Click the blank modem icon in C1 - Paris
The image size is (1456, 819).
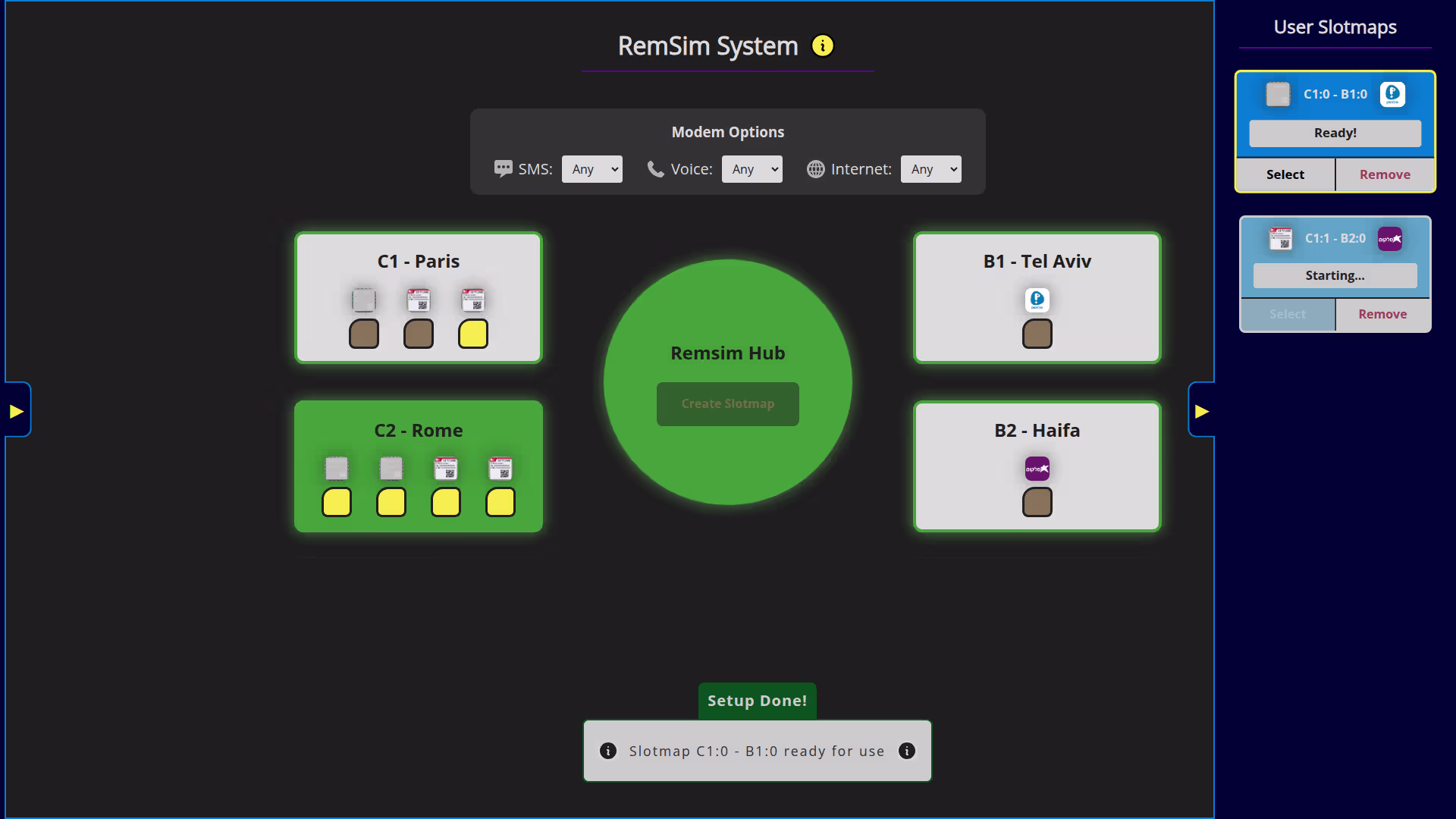[364, 300]
